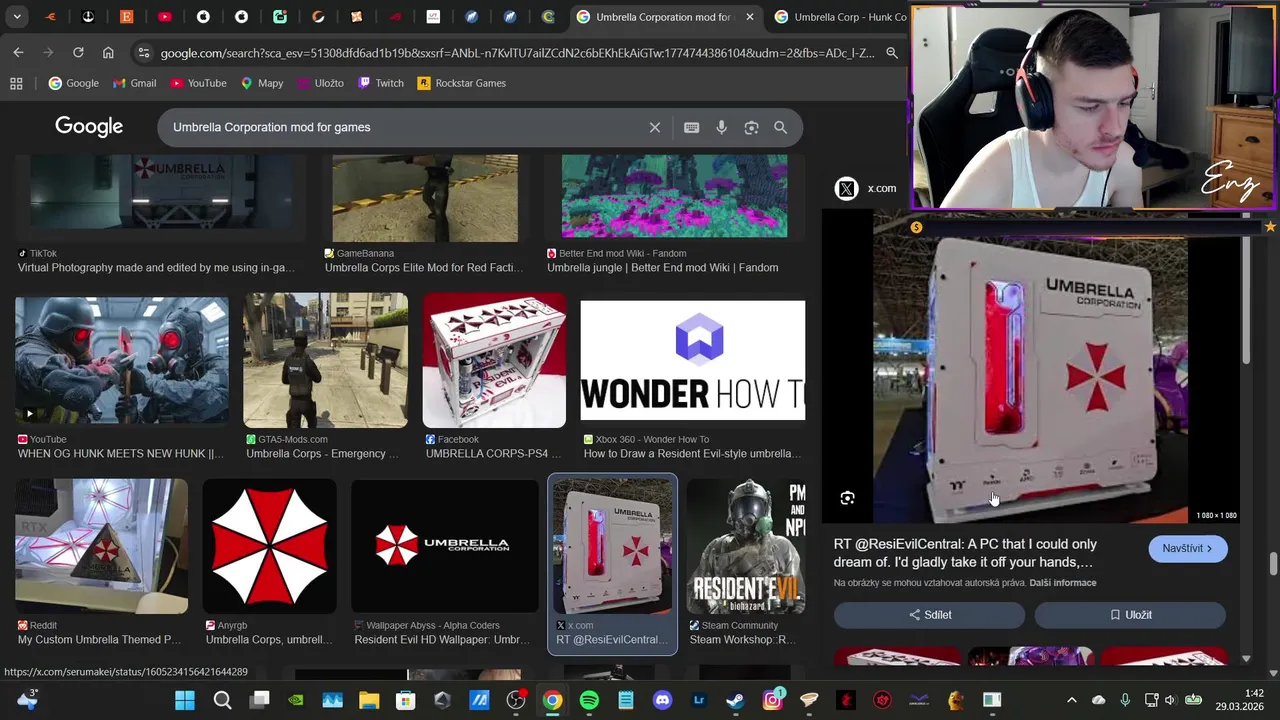Search inside image with lens icon on preview
The width and height of the screenshot is (1280, 720).
847,498
